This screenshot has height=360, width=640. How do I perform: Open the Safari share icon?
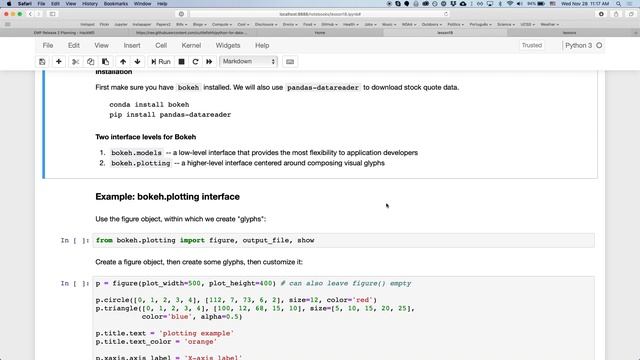616,14
